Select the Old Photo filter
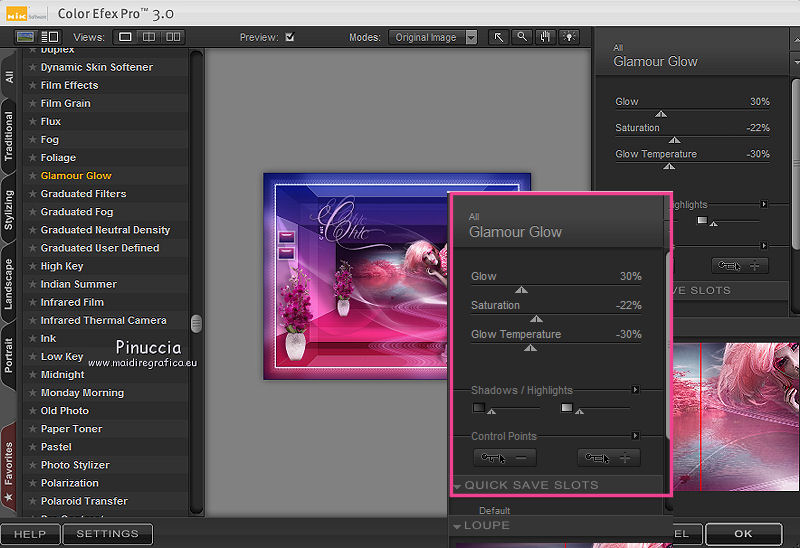This screenshot has height=548, width=800. tap(65, 411)
